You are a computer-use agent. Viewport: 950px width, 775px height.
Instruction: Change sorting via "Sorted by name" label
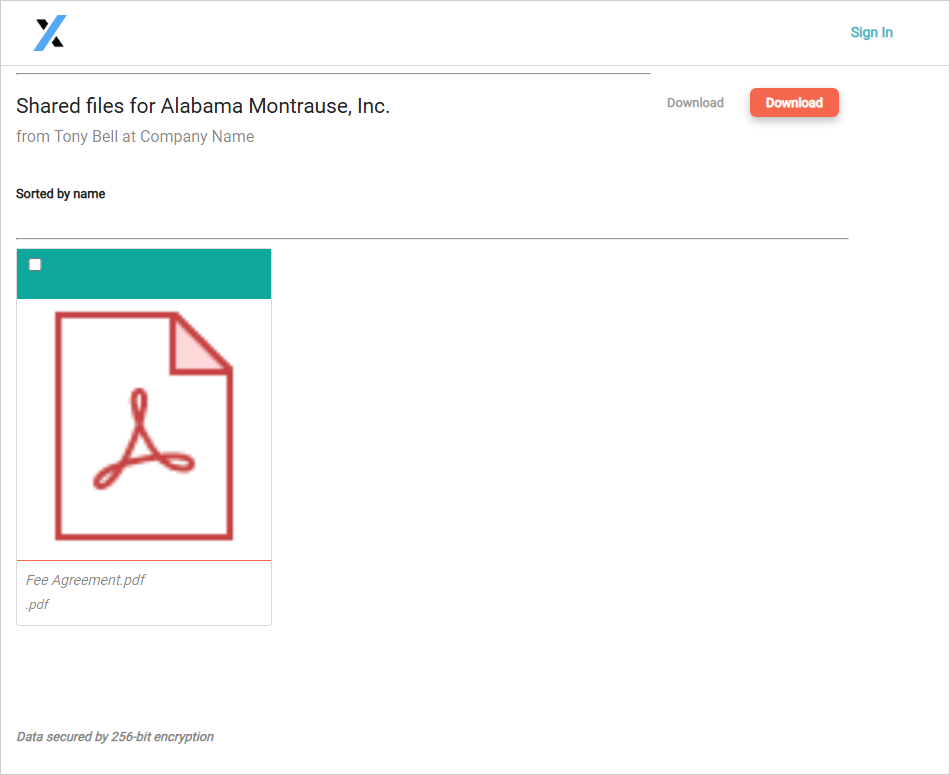tap(61, 194)
